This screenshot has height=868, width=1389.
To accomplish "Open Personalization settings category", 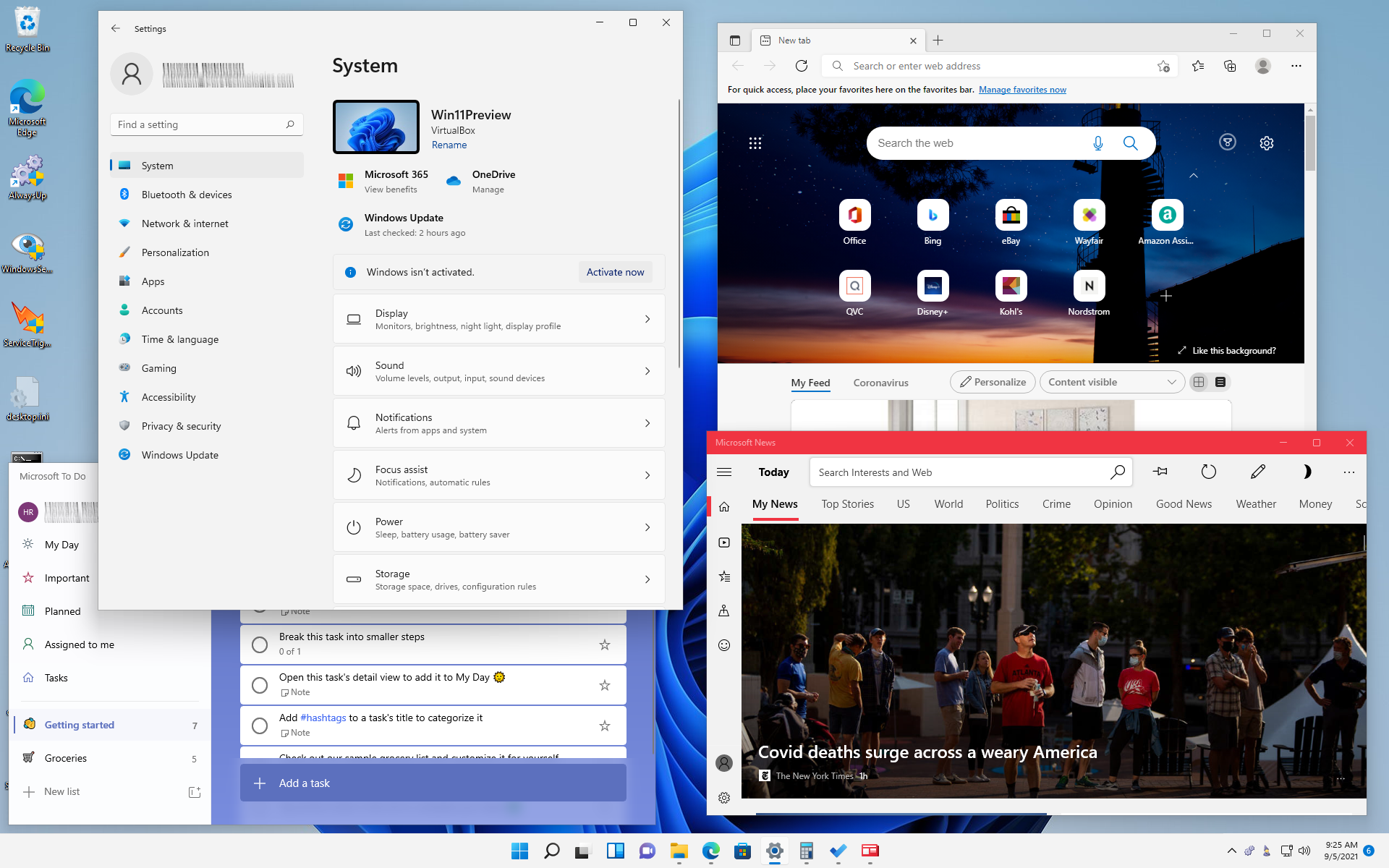I will [208, 252].
